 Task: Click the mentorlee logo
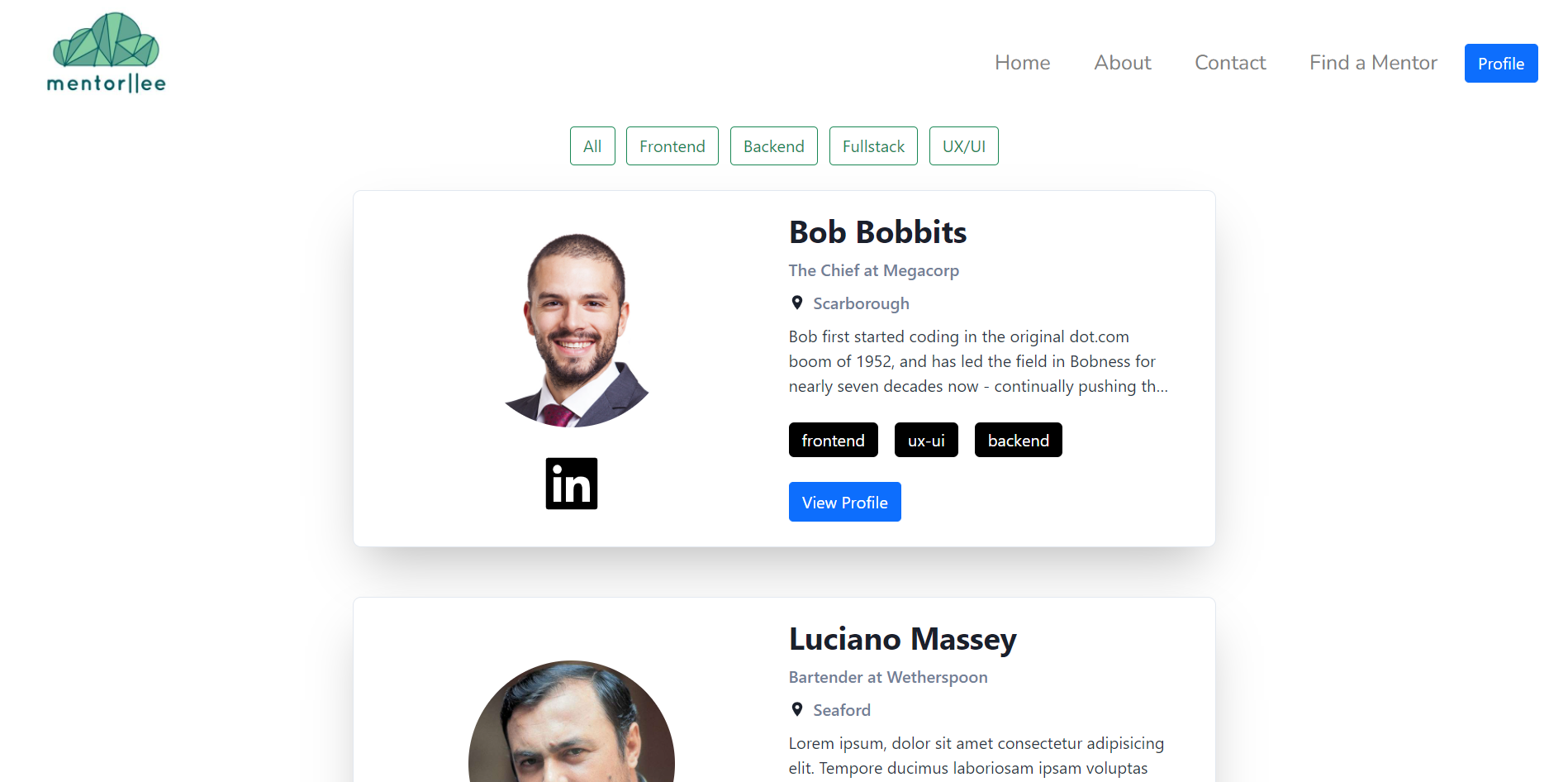click(x=107, y=53)
